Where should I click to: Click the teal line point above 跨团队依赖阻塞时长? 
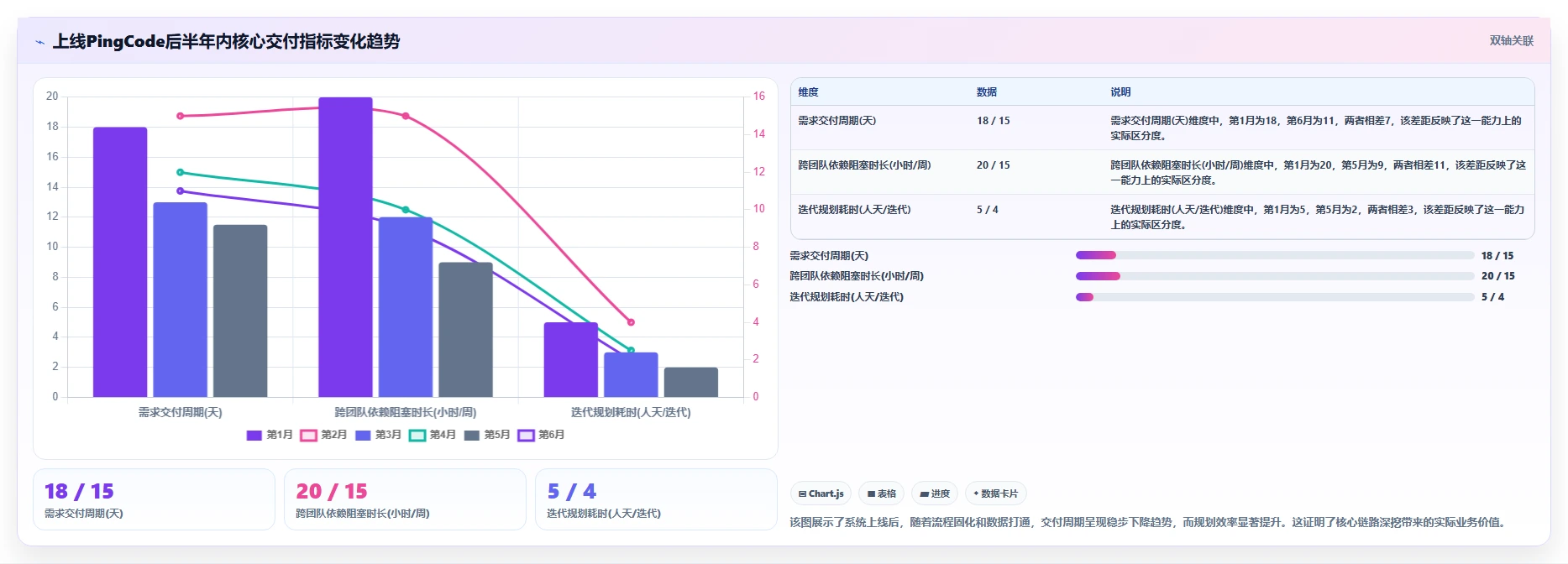[x=406, y=210]
